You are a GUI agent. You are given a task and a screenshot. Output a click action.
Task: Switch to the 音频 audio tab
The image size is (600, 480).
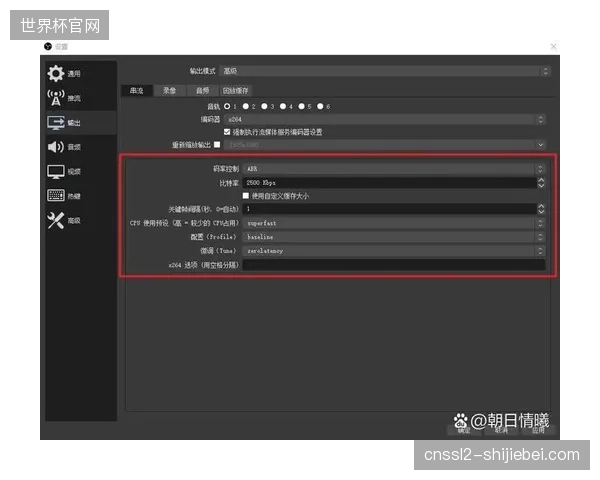pos(202,91)
